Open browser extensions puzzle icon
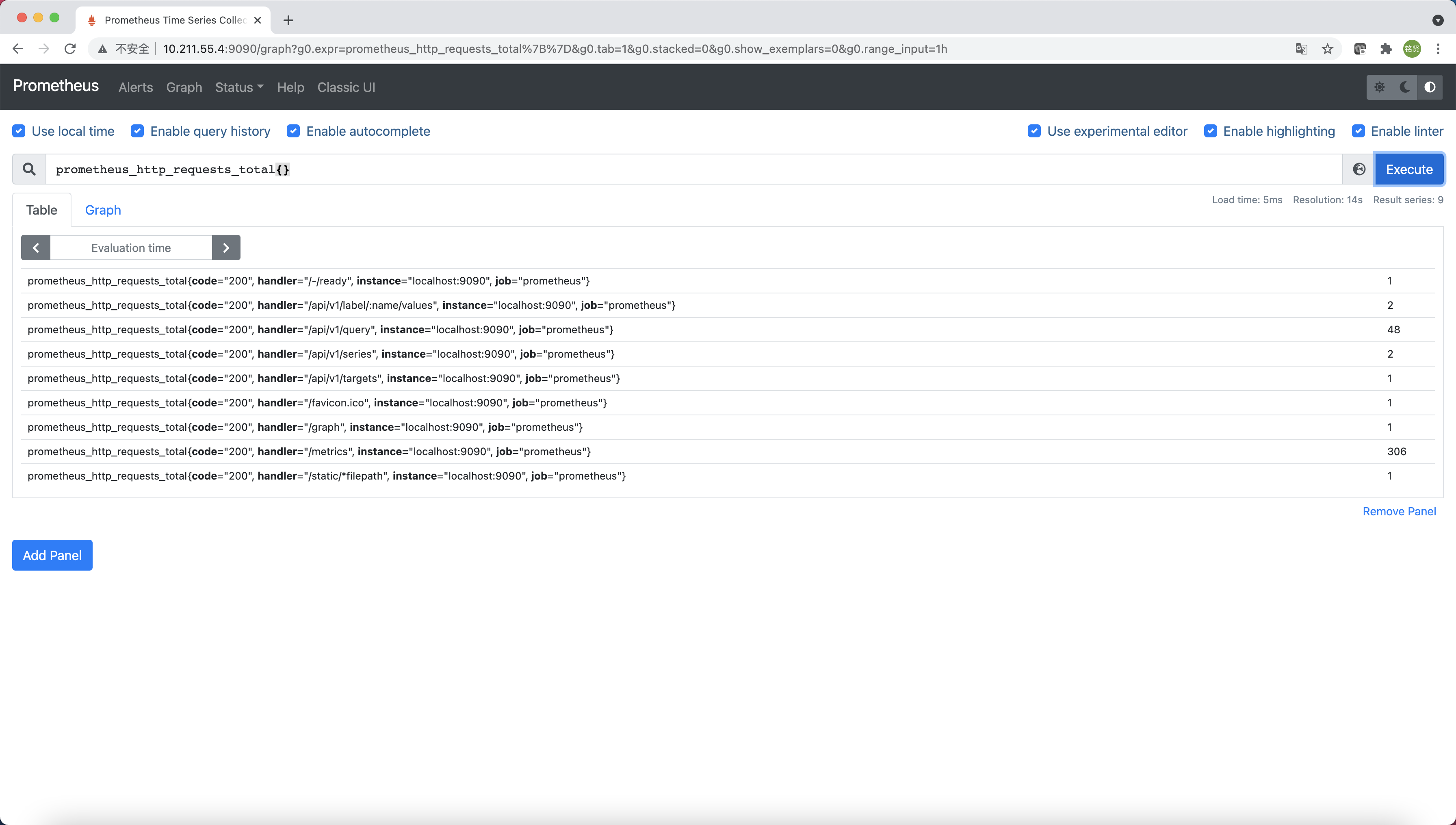Image resolution: width=1456 pixels, height=825 pixels. pos(1386,49)
